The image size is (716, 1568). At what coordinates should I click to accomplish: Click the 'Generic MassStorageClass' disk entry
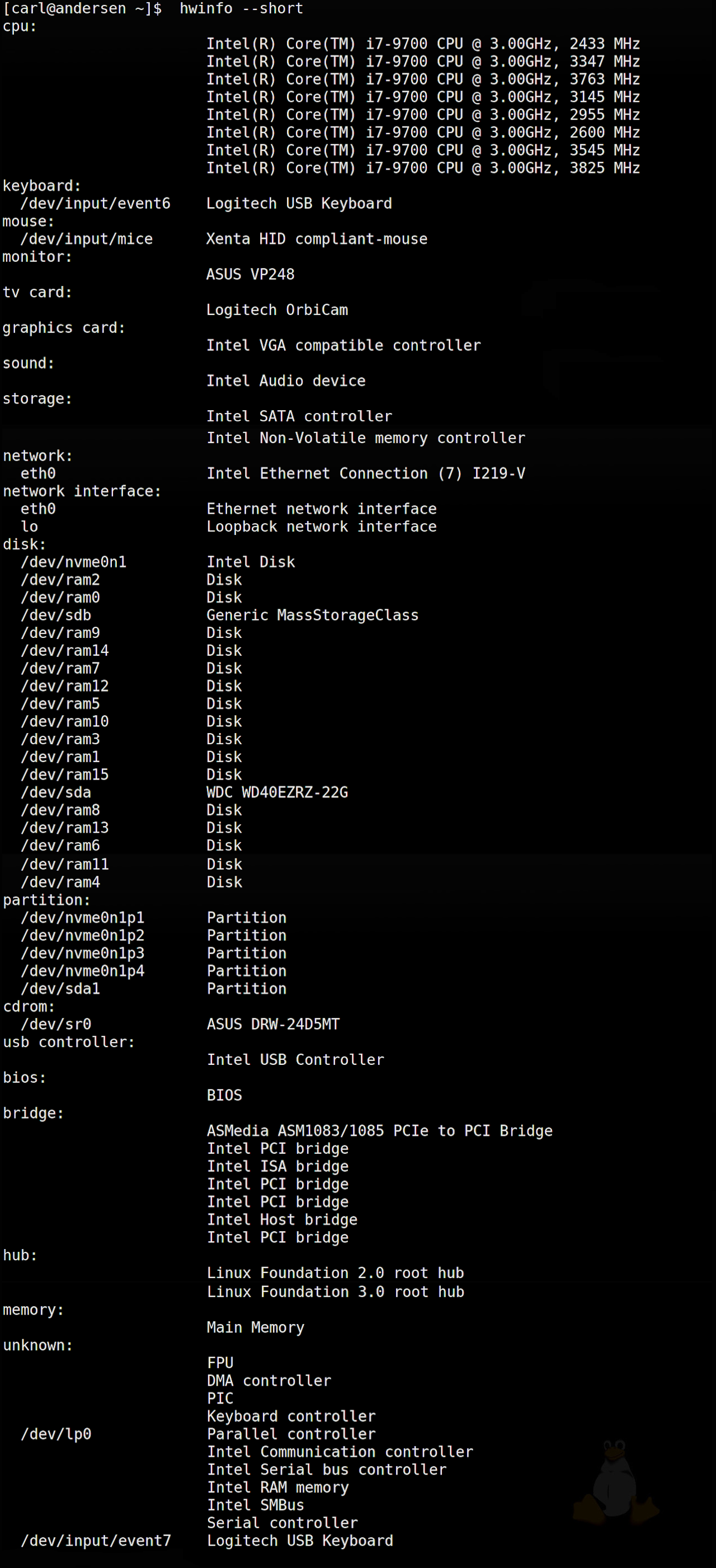[x=312, y=615]
